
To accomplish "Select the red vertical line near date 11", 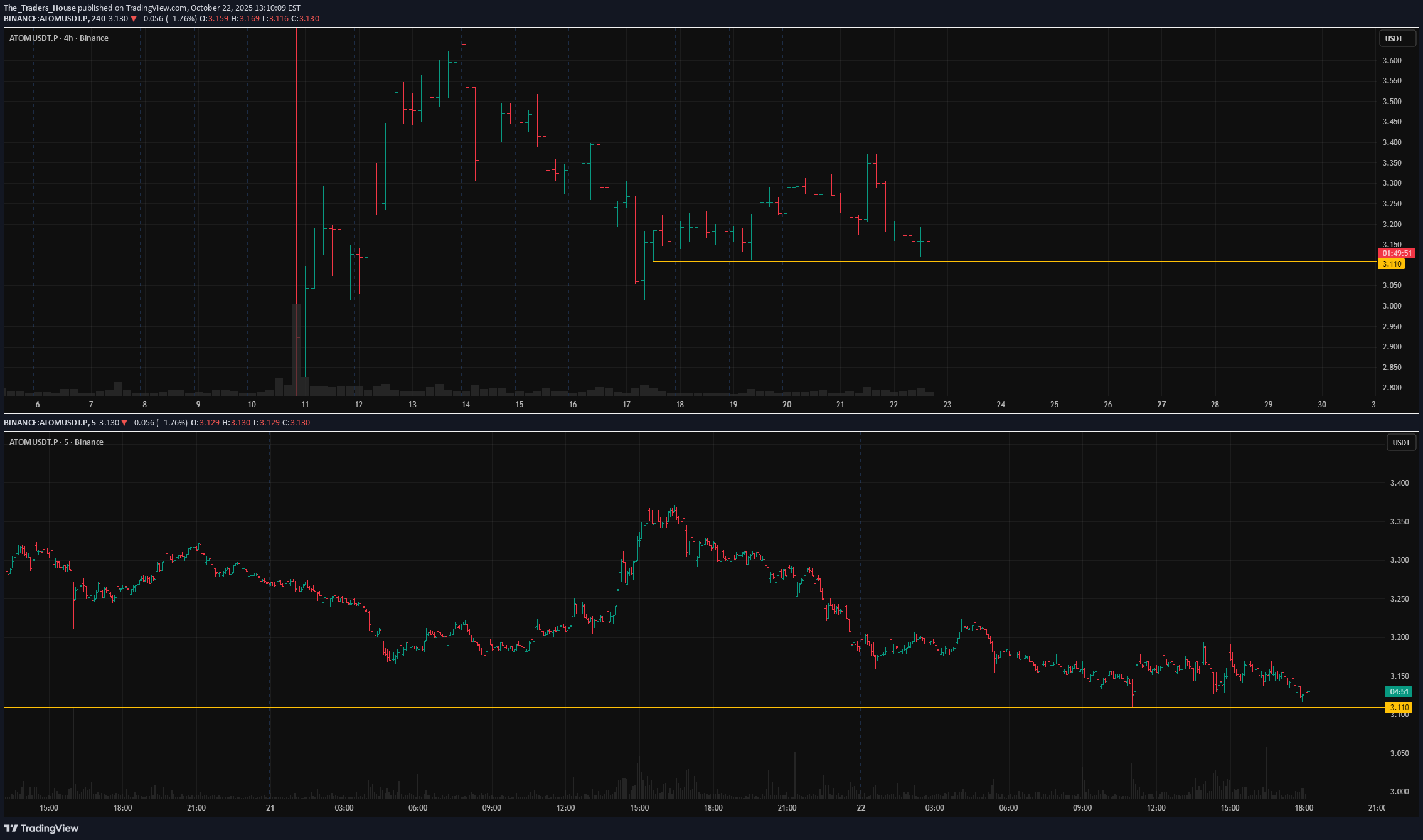I will (296, 157).
